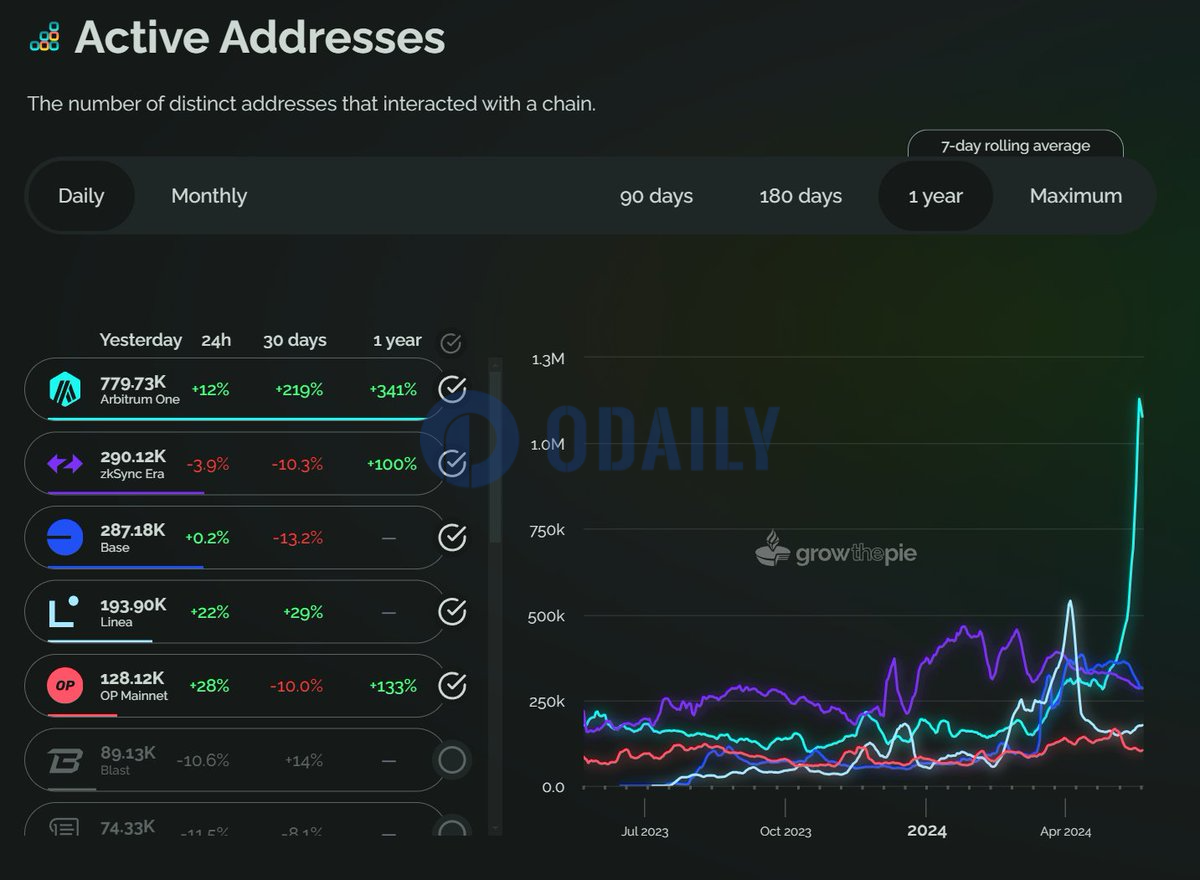Click the Arbitrum One teal progress bar
The image size is (1200, 880).
[x=238, y=418]
